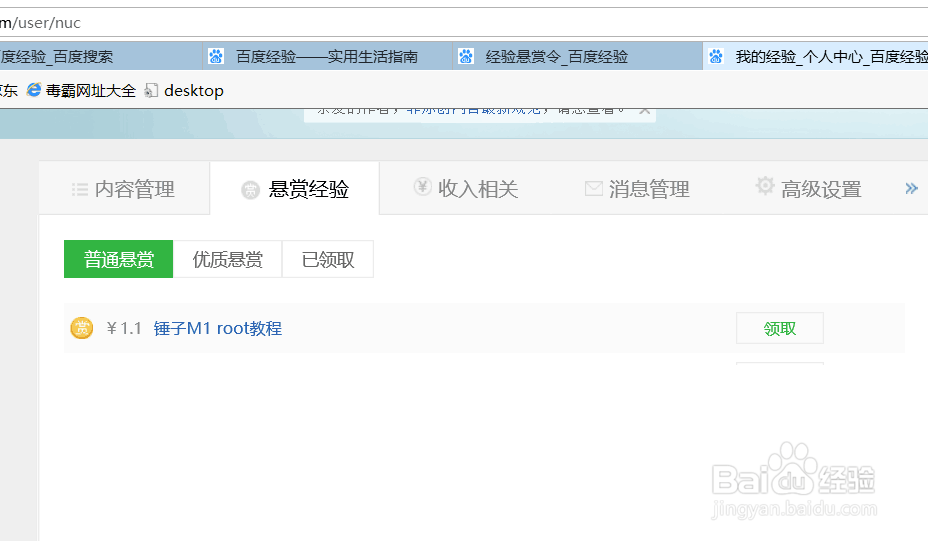
Task: Click the envelope icon beside 消息管理
Action: (594, 189)
